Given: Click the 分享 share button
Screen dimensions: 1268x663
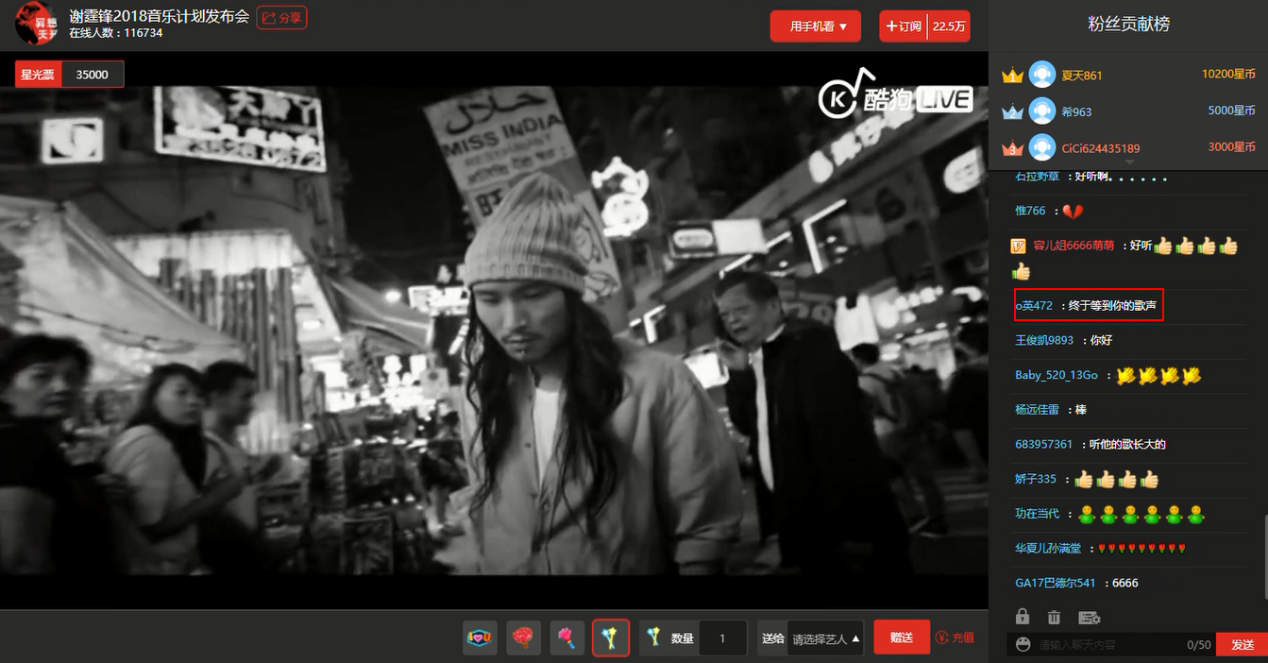Looking at the screenshot, I should [x=281, y=18].
